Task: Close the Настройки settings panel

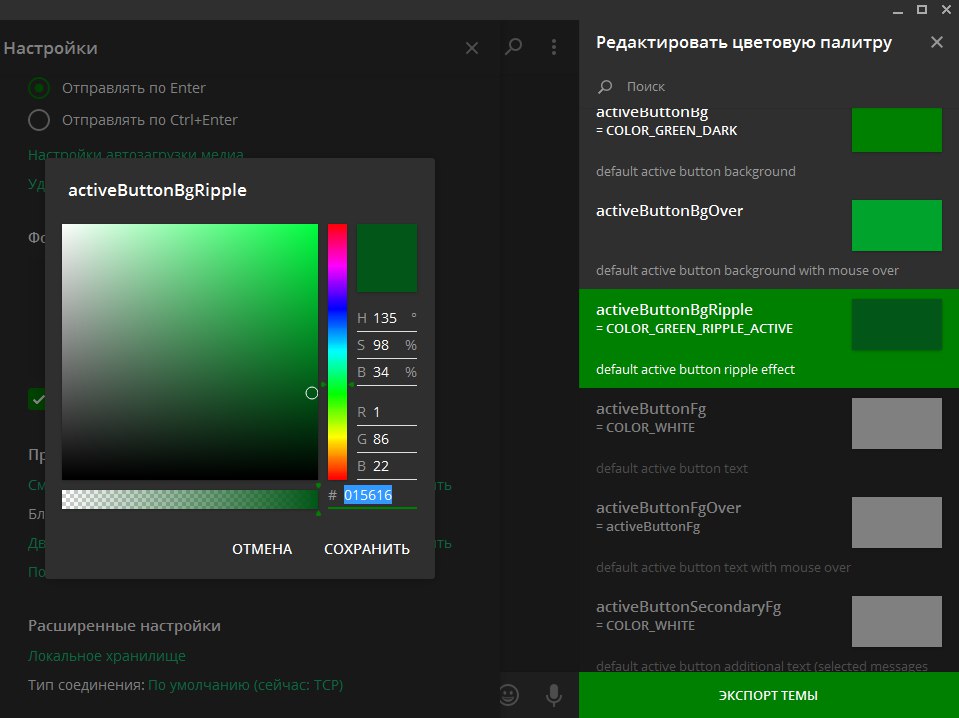Action: (472, 48)
